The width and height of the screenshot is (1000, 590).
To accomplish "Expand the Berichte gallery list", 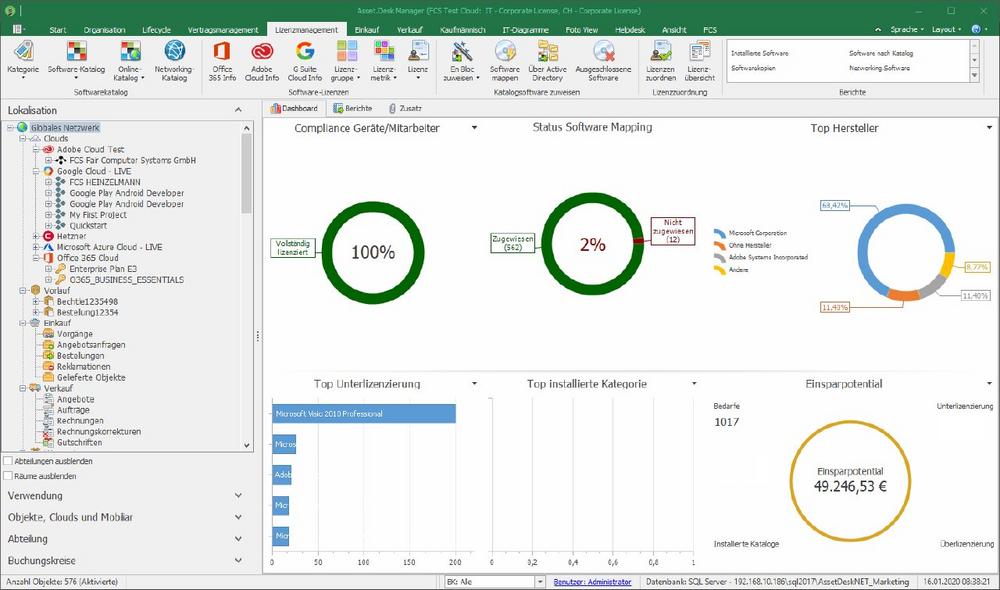I will pyautogui.click(x=974, y=75).
